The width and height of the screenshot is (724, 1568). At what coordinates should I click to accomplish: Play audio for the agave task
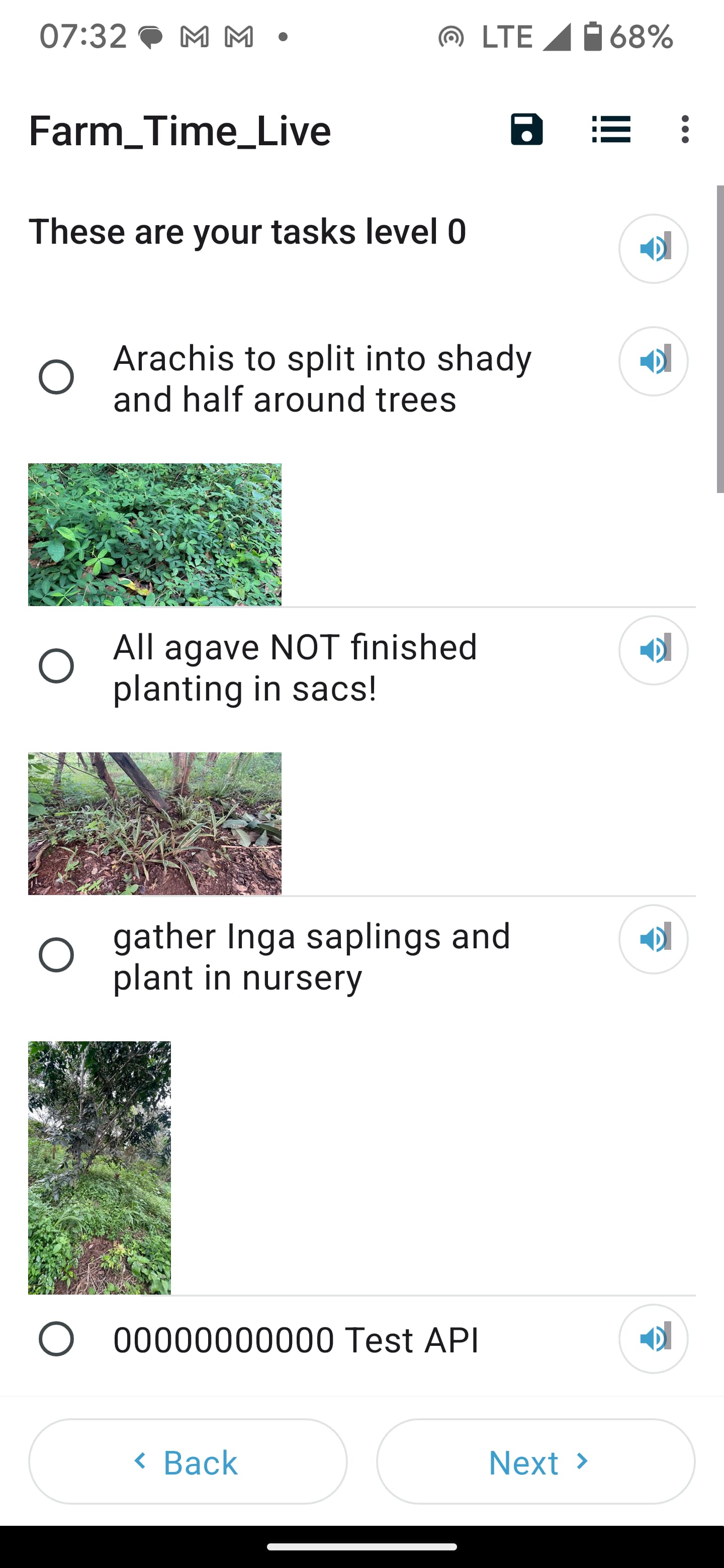[x=654, y=650]
